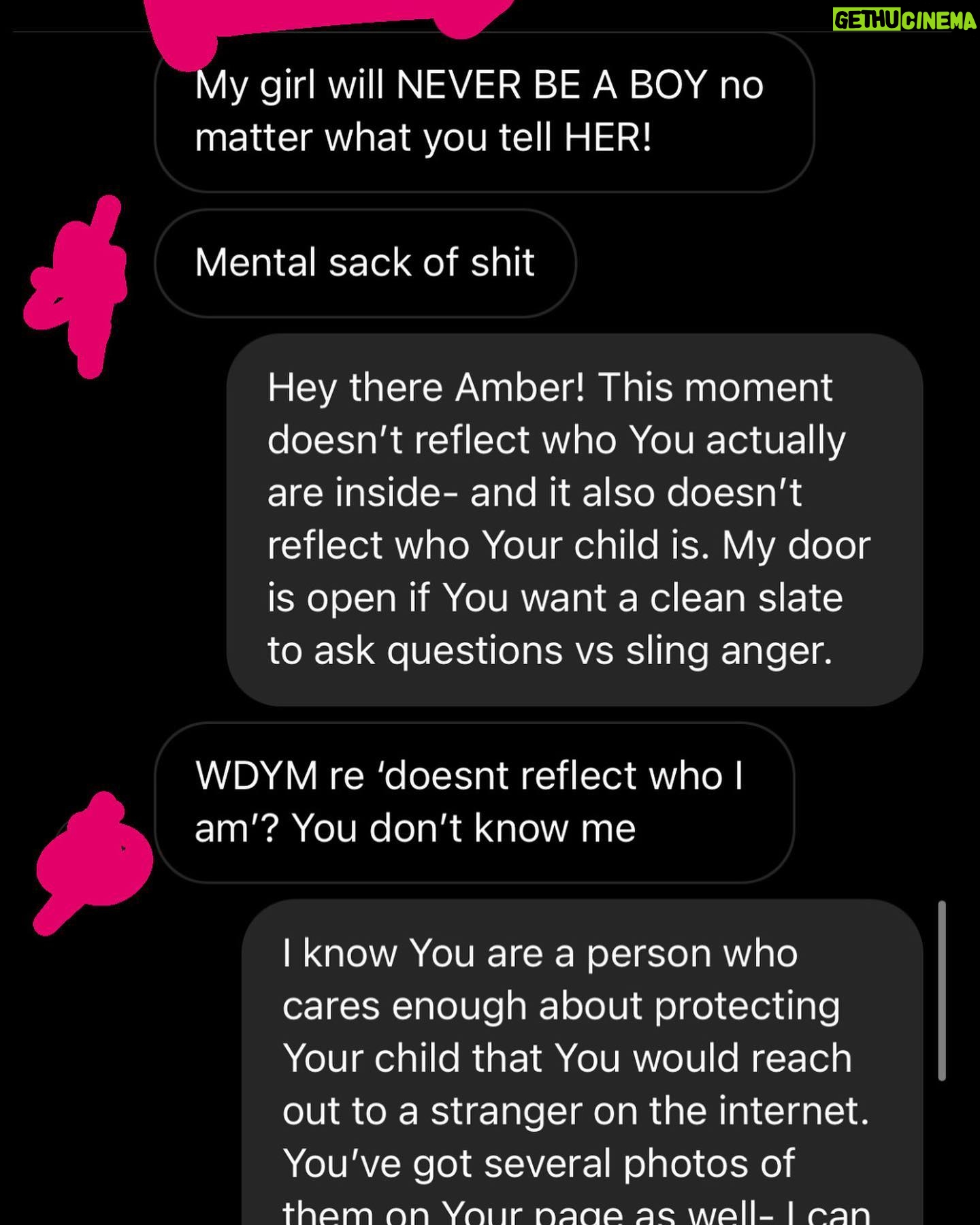
Task: Click the 'GETHU' part of the watermark
Action: [868, 20]
